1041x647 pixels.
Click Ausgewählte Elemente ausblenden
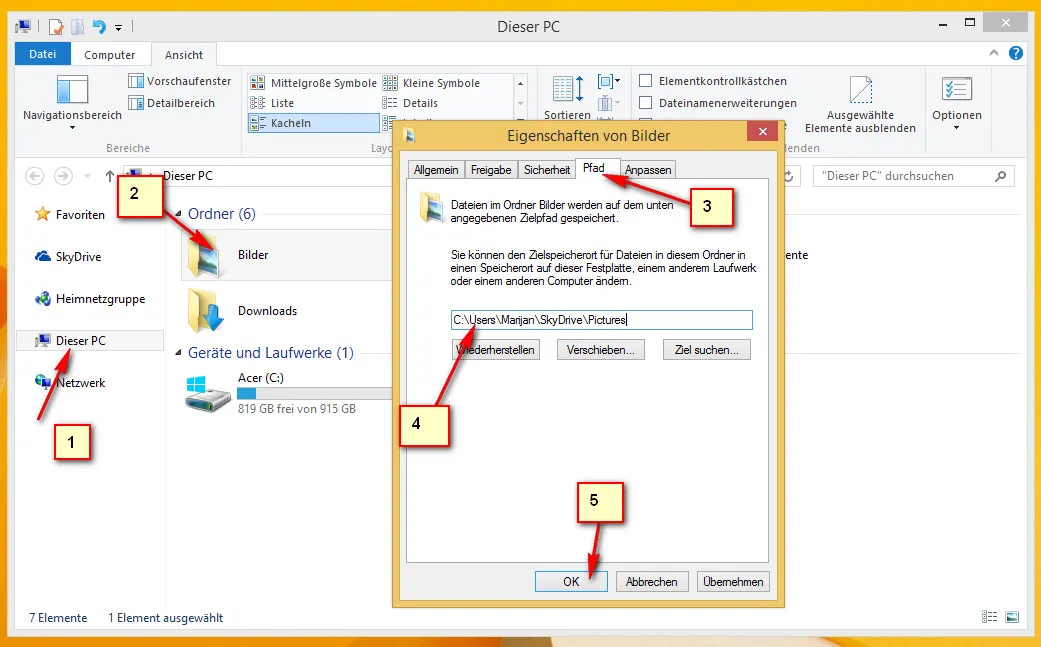pos(860,104)
